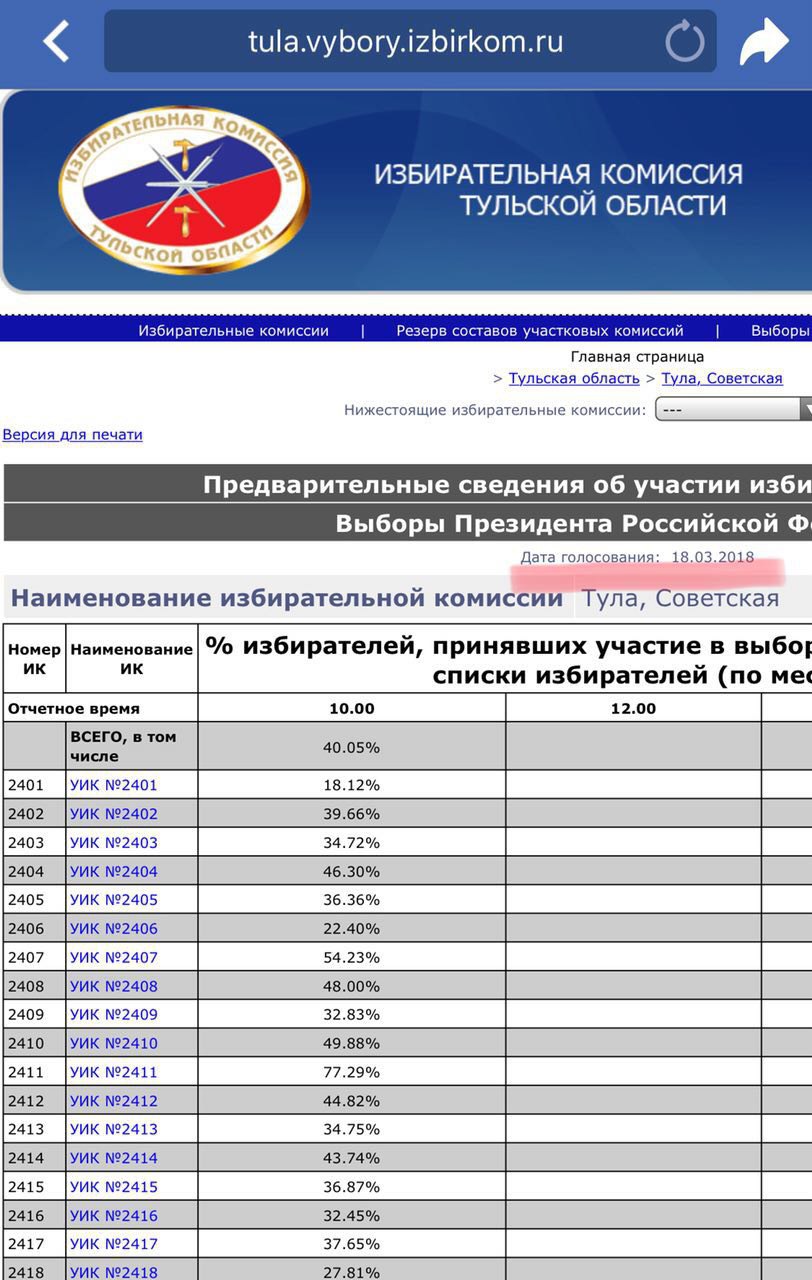The image size is (812, 1280).
Task: Select turnout value 46.30%
Action: pyautogui.click(x=351, y=871)
